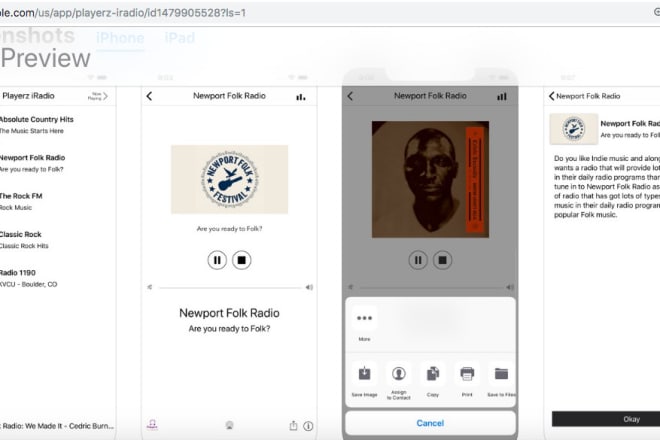660x440 pixels.
Task: Adjust dimmed volume slider in third screenshot
Action: [x=431, y=288]
